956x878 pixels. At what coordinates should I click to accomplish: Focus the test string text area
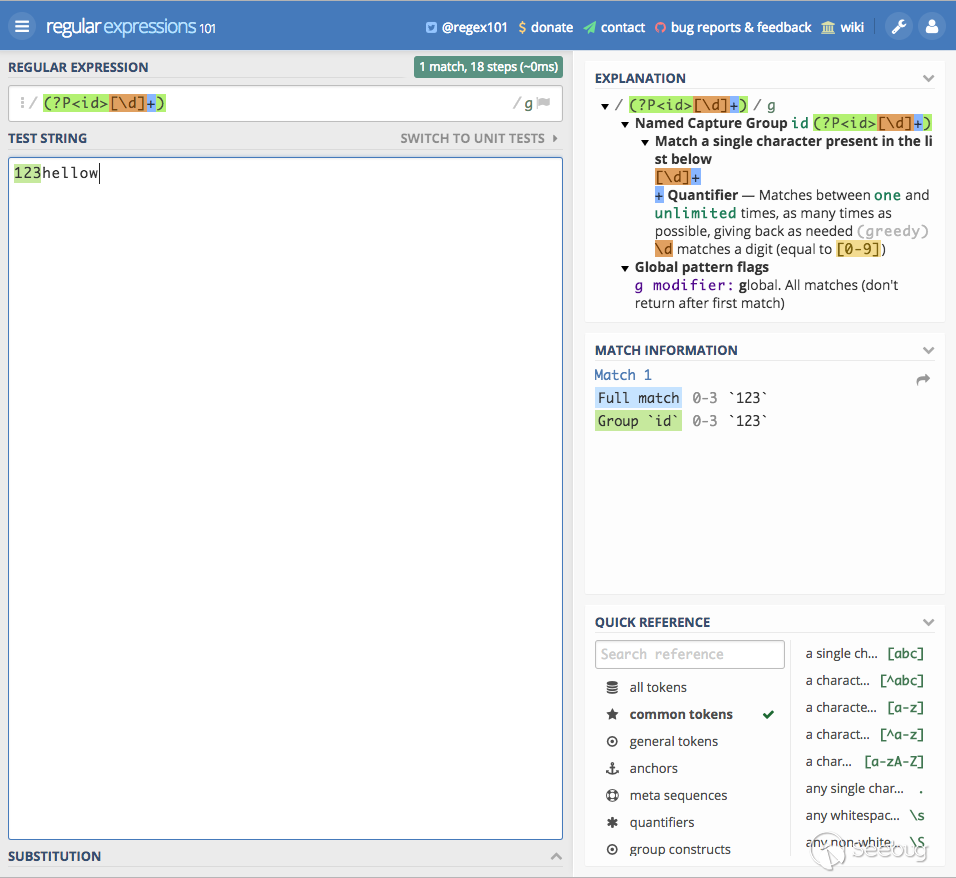click(285, 498)
